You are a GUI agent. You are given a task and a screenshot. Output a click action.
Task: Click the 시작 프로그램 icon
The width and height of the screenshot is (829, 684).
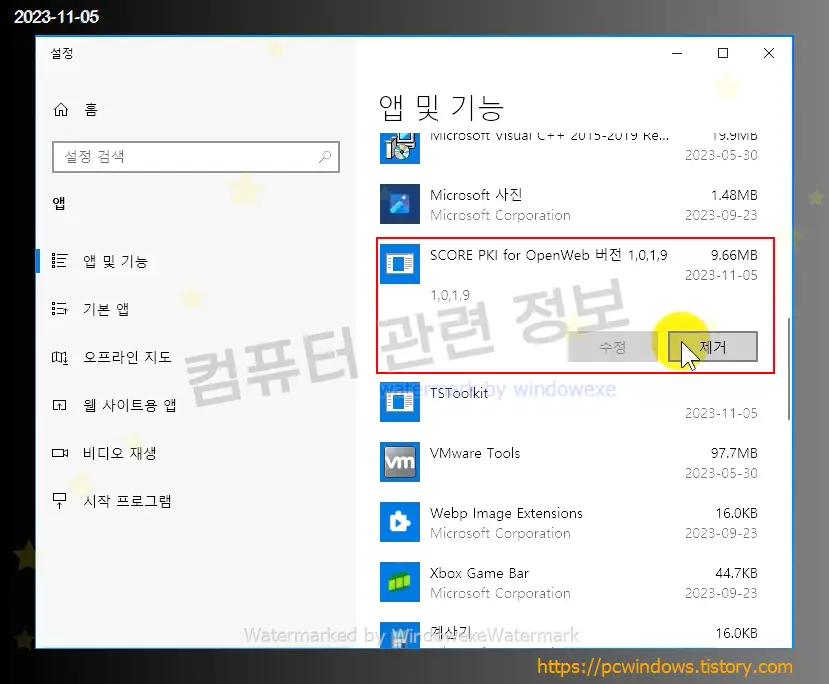click(59, 501)
